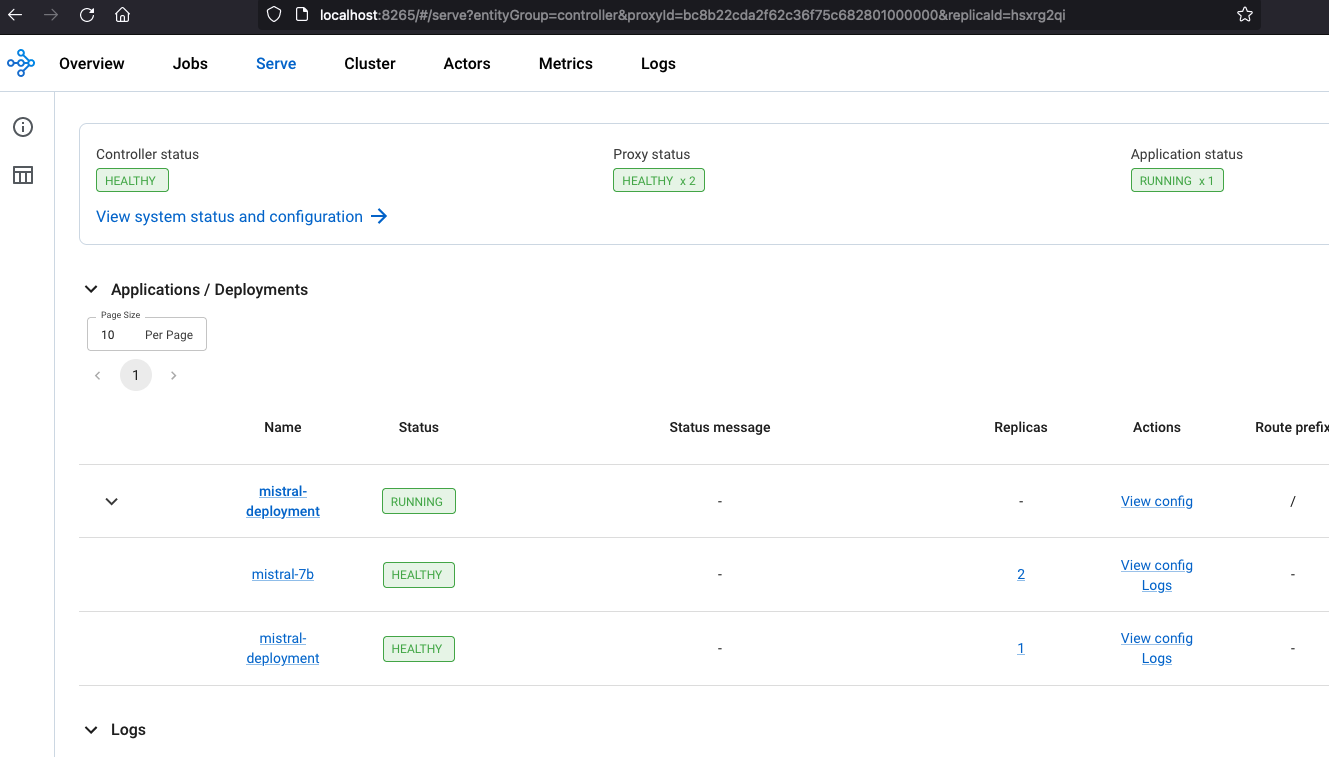The height and width of the screenshot is (757, 1329).
Task: Click the Ray logo icon
Action: (21, 63)
